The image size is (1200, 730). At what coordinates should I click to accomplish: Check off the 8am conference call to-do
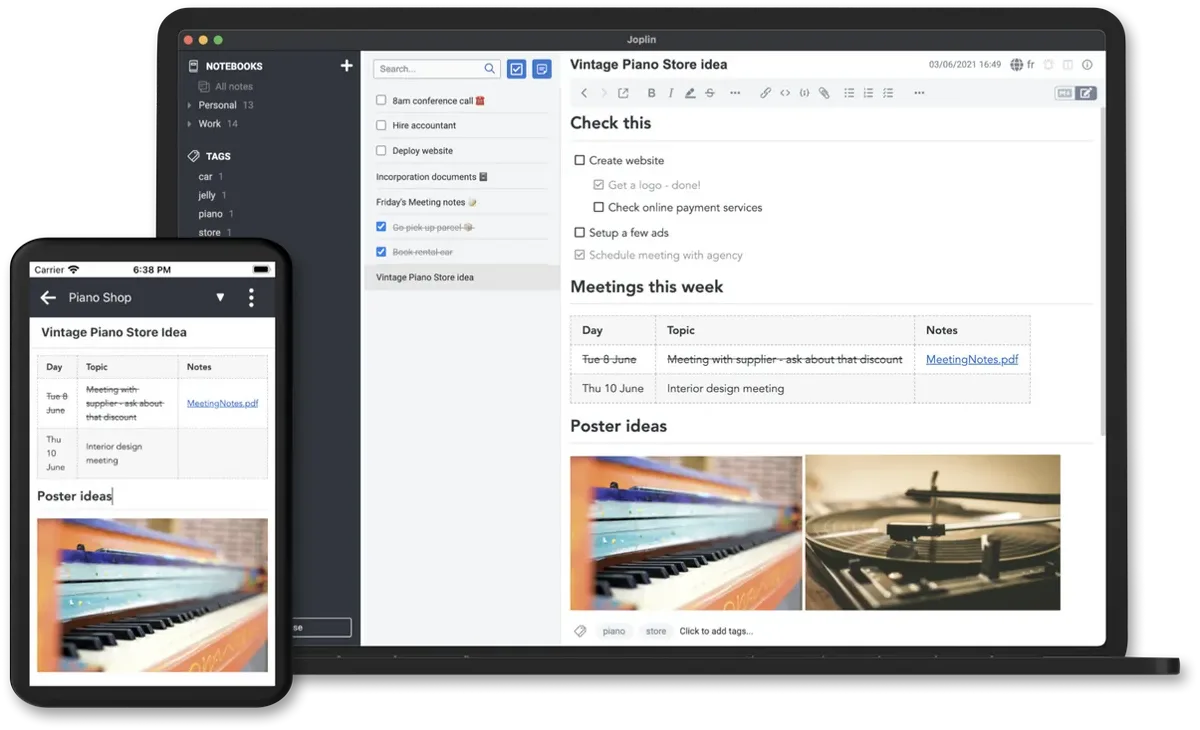381,100
